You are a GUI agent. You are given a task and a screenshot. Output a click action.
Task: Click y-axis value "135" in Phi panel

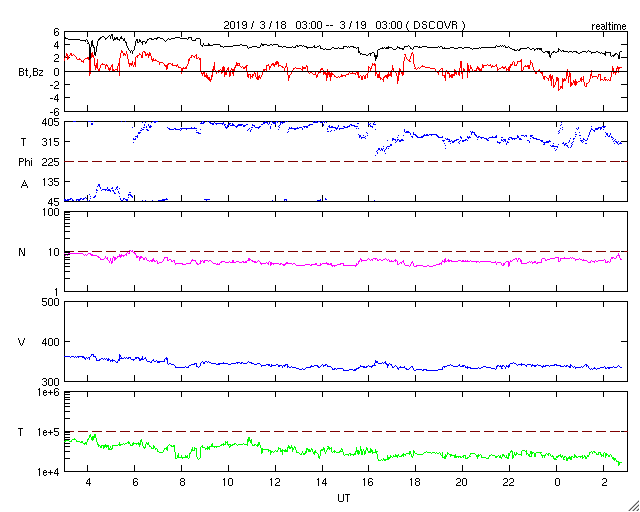pyautogui.click(x=52, y=182)
